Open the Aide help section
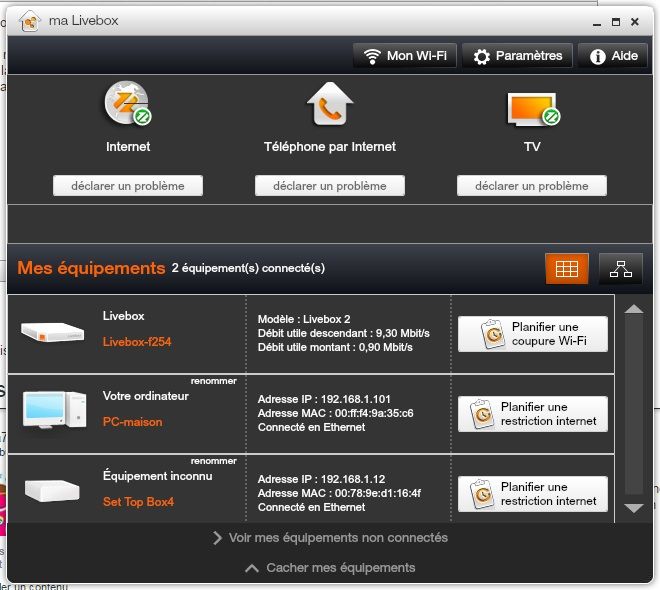This screenshot has height=590, width=660. click(x=613, y=56)
